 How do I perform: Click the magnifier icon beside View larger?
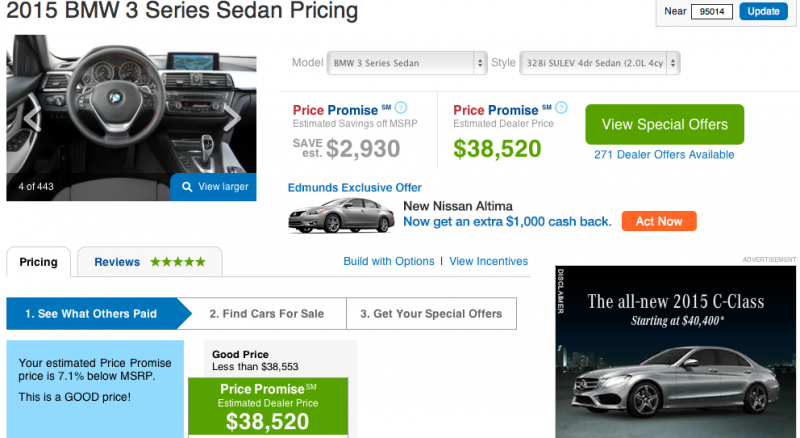[184, 187]
